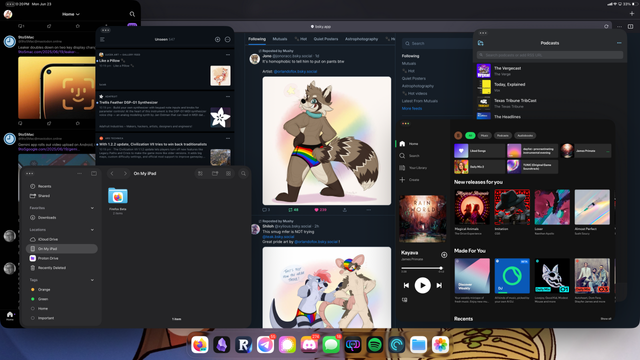The width and height of the screenshot is (640, 360).
Task: Switch to icon grid view in Files
Action: 228,173
